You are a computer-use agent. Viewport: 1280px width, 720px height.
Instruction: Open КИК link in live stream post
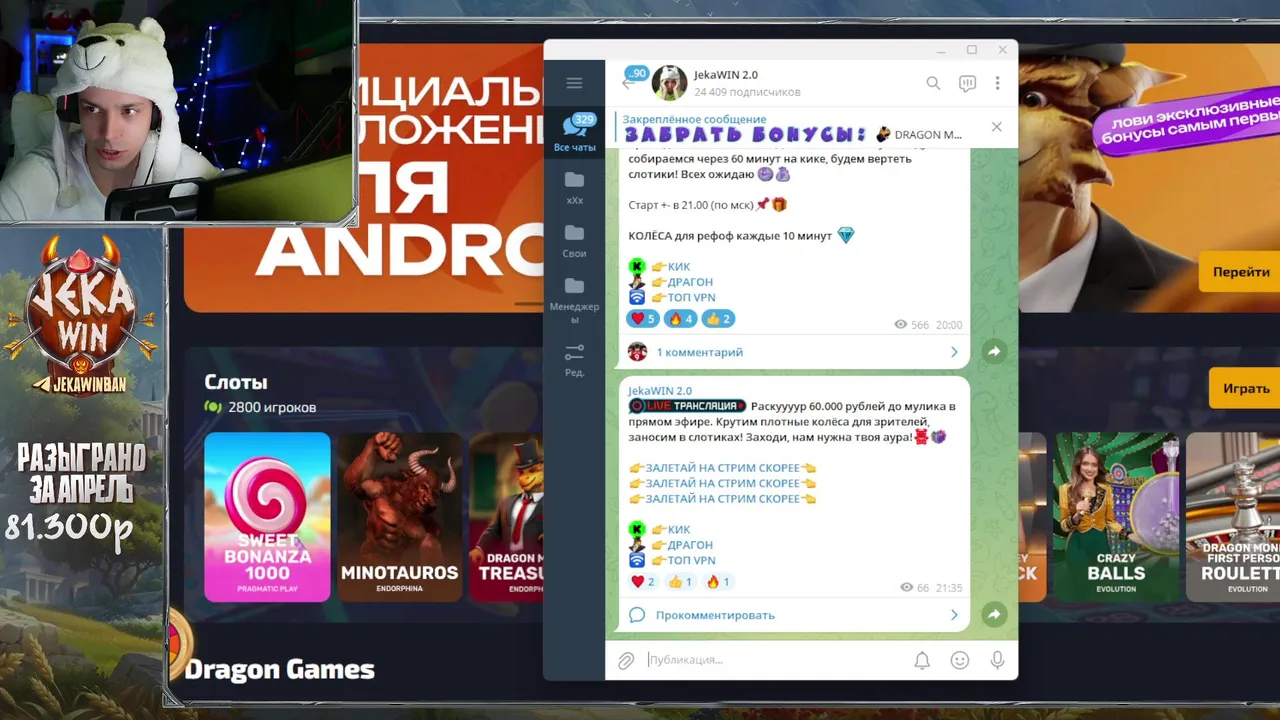click(678, 529)
